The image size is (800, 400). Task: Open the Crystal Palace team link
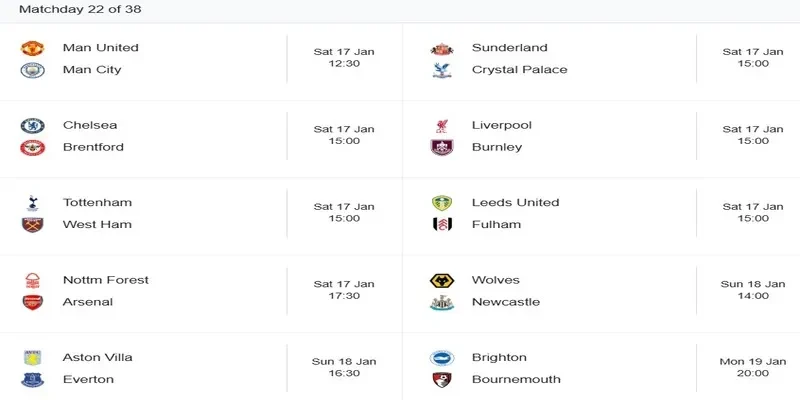click(x=519, y=70)
